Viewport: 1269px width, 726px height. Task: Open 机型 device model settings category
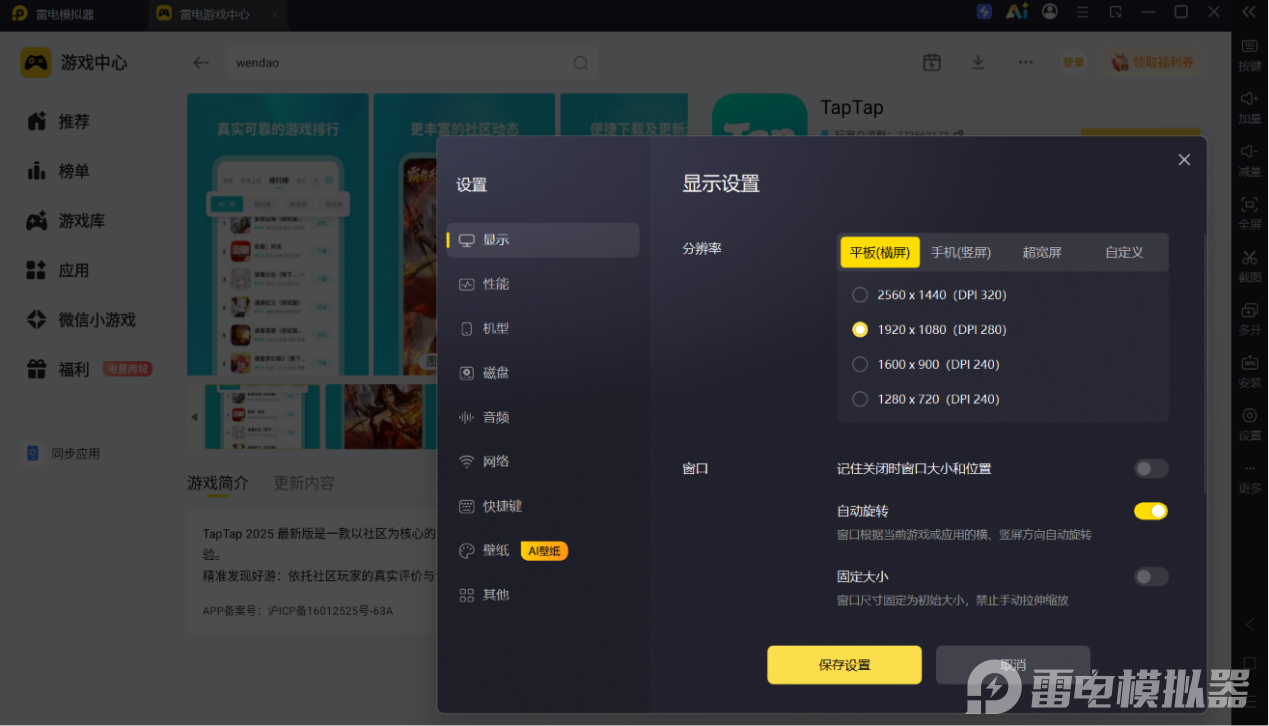[543, 328]
